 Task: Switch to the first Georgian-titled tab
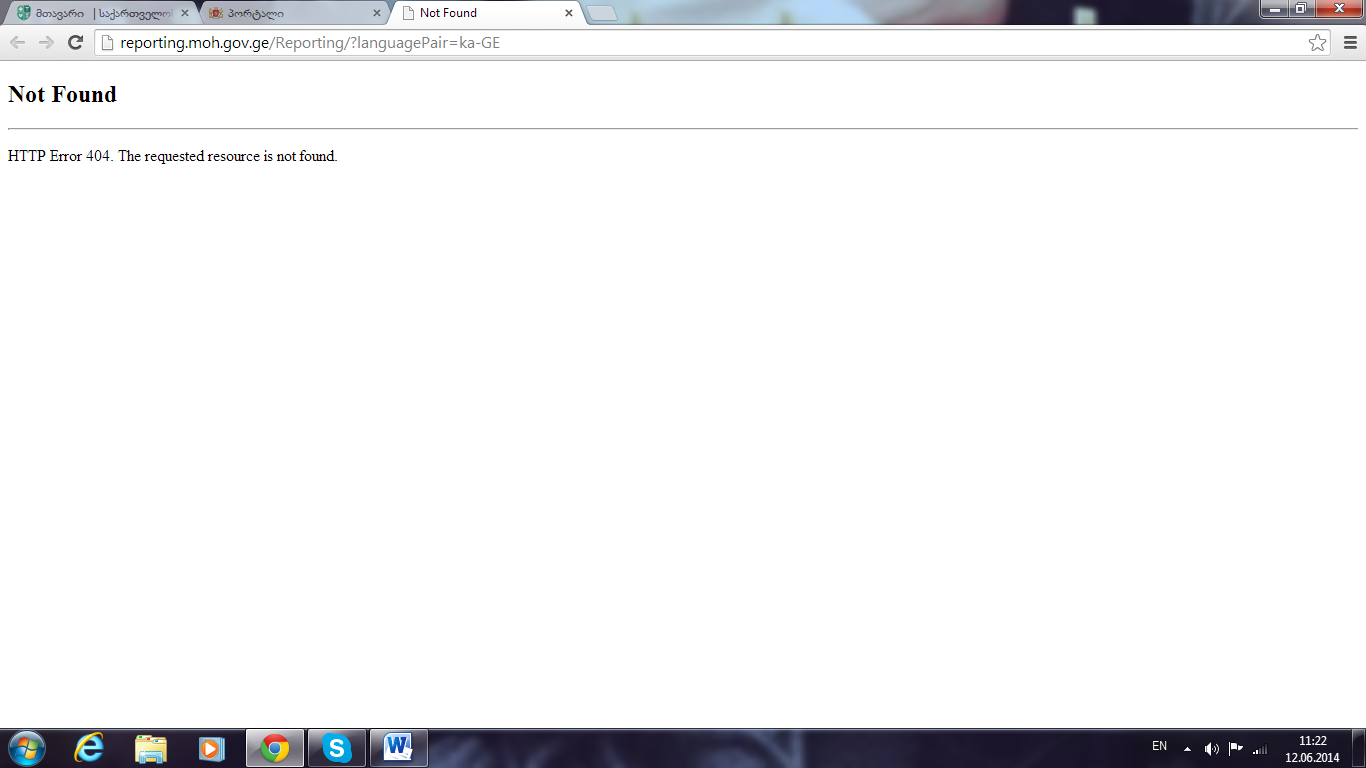[x=95, y=13]
